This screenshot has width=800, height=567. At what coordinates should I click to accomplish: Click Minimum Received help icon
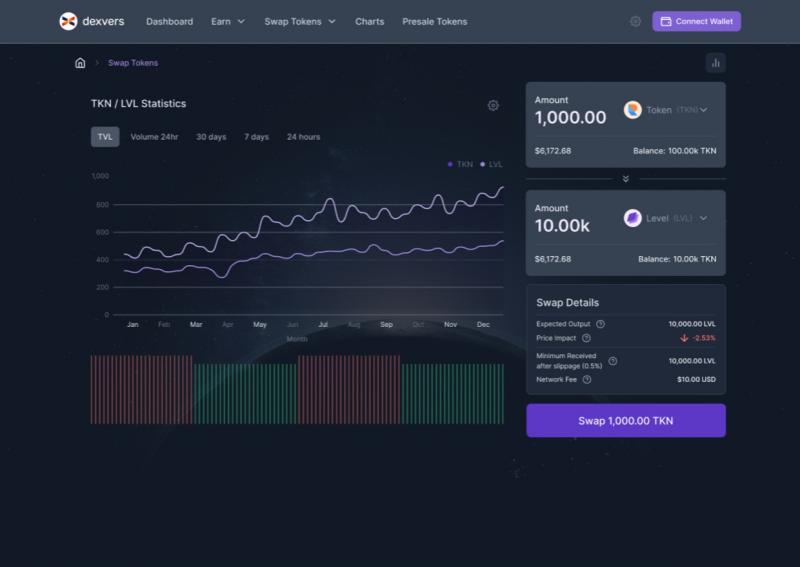(613, 361)
